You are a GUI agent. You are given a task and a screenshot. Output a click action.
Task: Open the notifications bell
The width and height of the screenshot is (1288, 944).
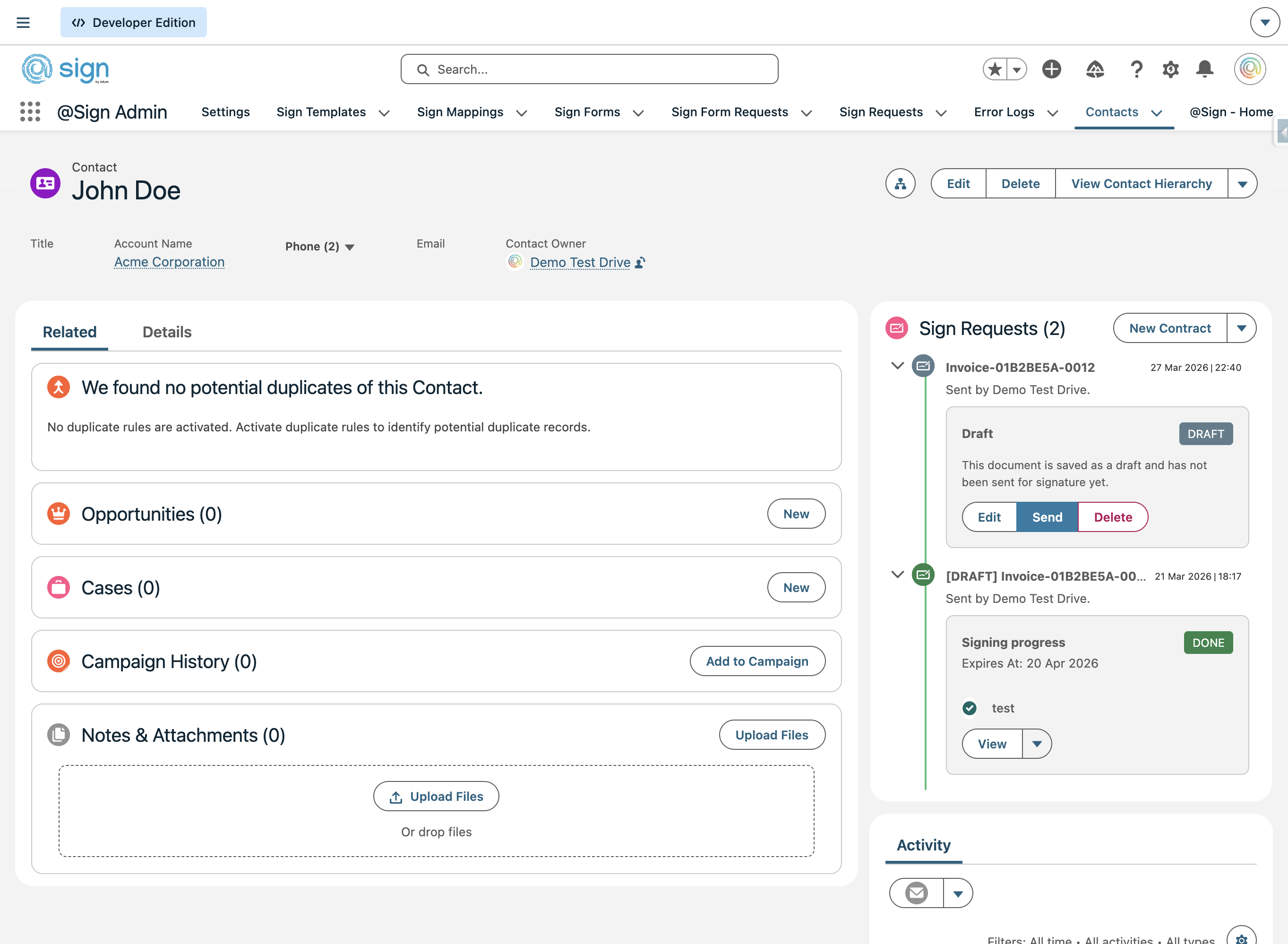point(1204,69)
